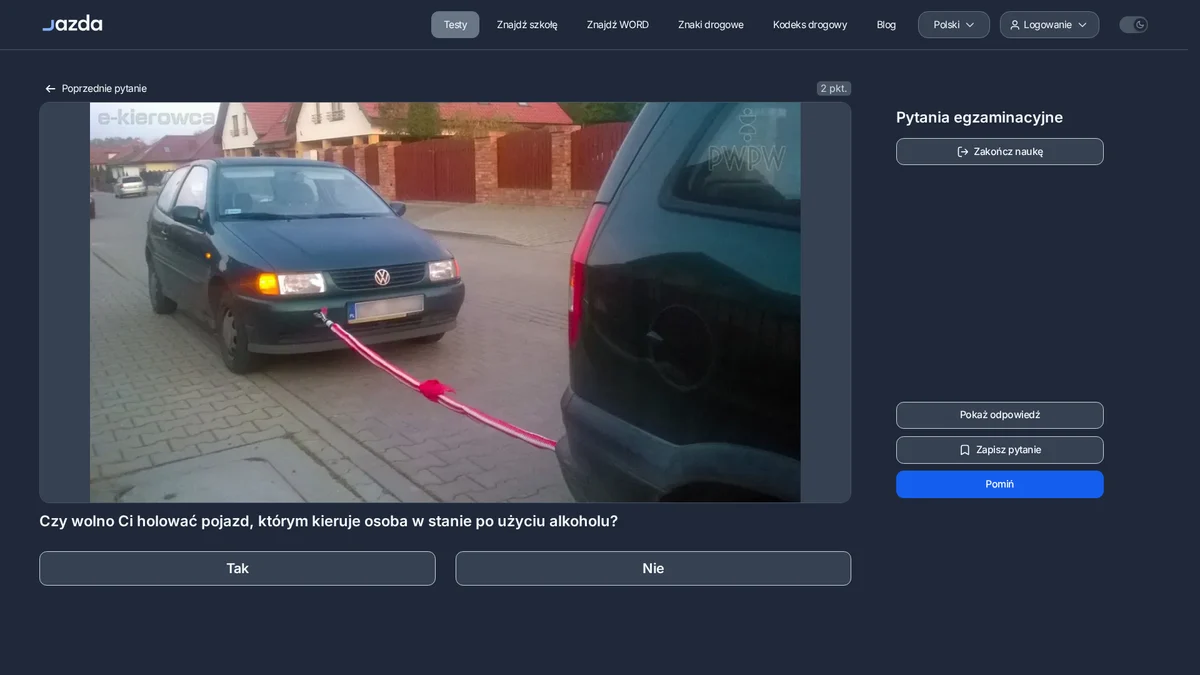Viewport: 1200px width, 675px height.
Task: Open the Testy tab
Action: [x=455, y=25]
